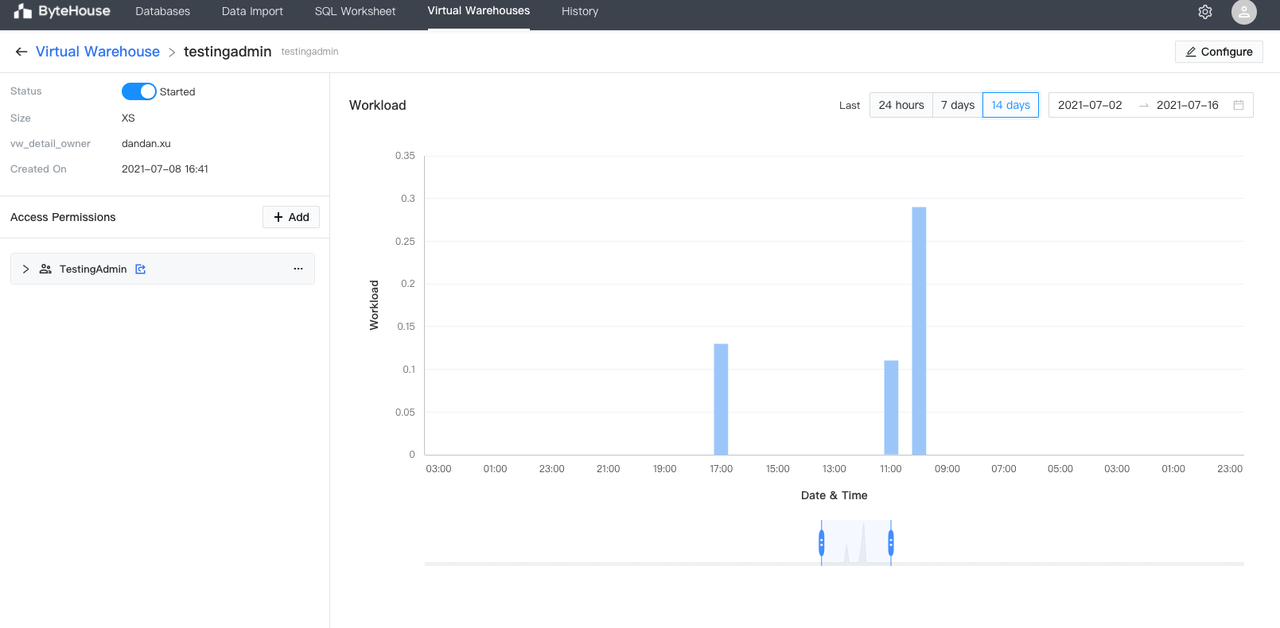Click the created date 2021-07-08 16:41
The width and height of the screenshot is (1280, 628).
click(x=165, y=169)
